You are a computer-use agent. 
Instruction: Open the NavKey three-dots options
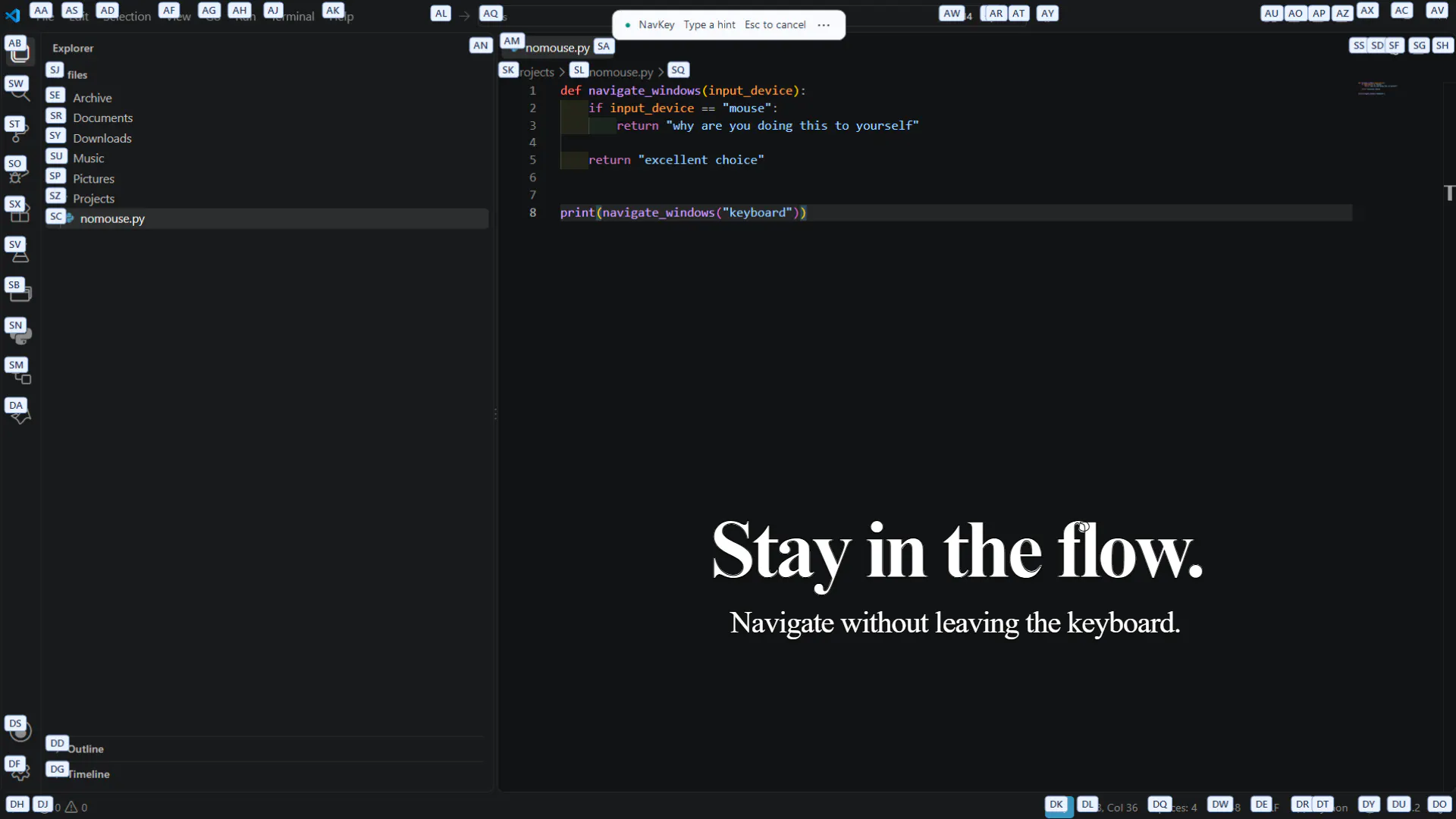pos(824,25)
